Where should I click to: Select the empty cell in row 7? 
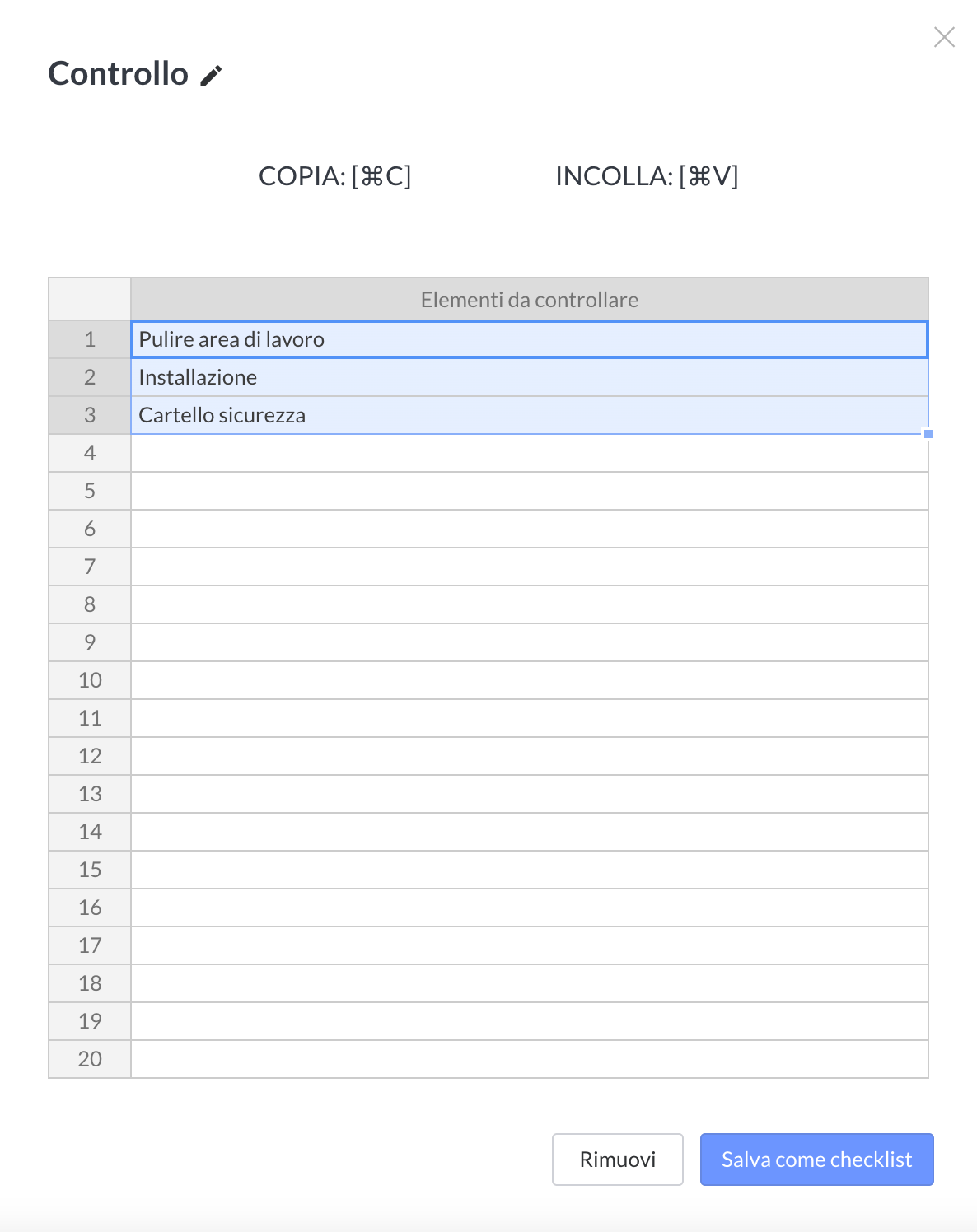(527, 566)
